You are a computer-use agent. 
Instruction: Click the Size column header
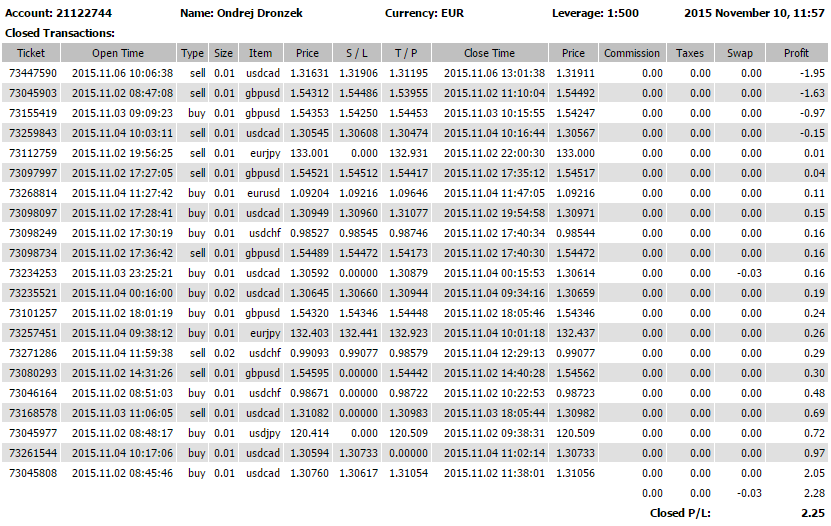(x=223, y=53)
